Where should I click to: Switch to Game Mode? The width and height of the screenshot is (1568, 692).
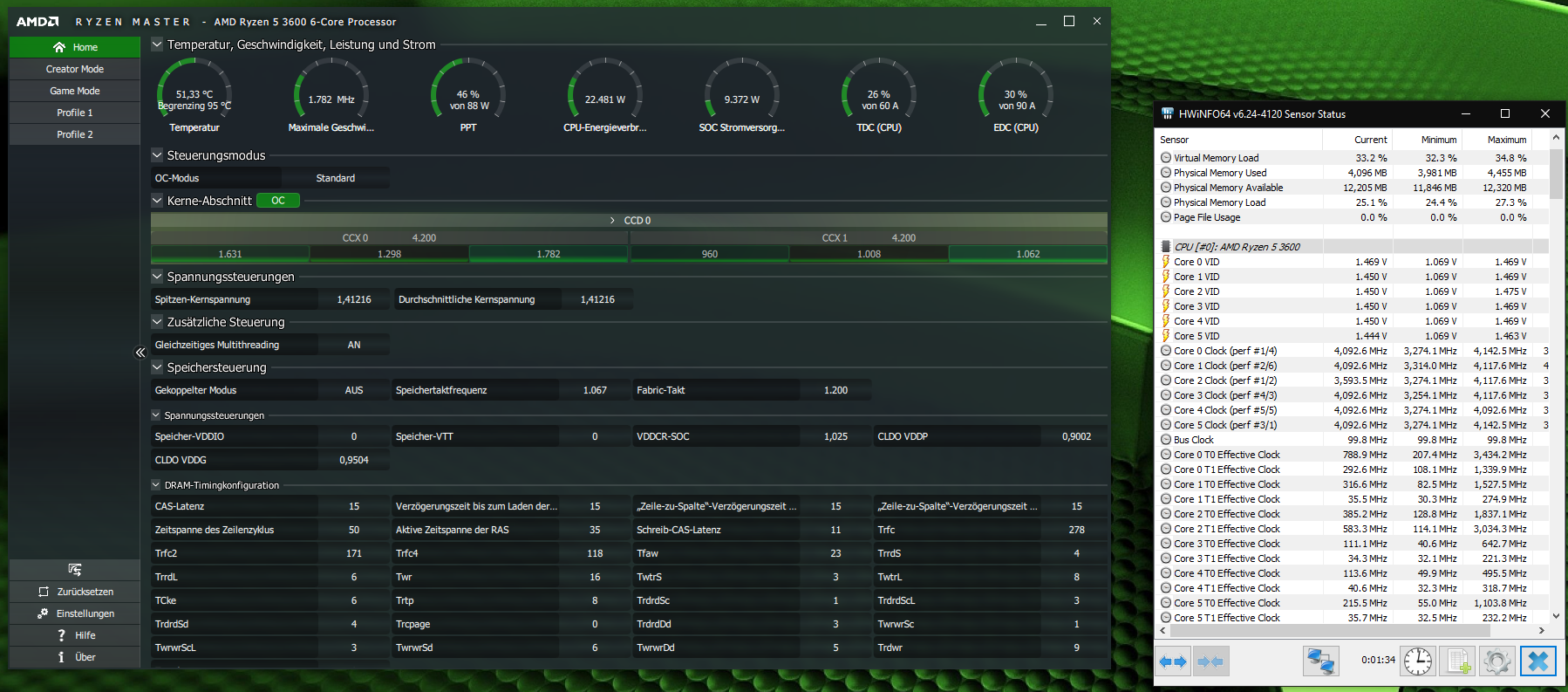coord(75,91)
